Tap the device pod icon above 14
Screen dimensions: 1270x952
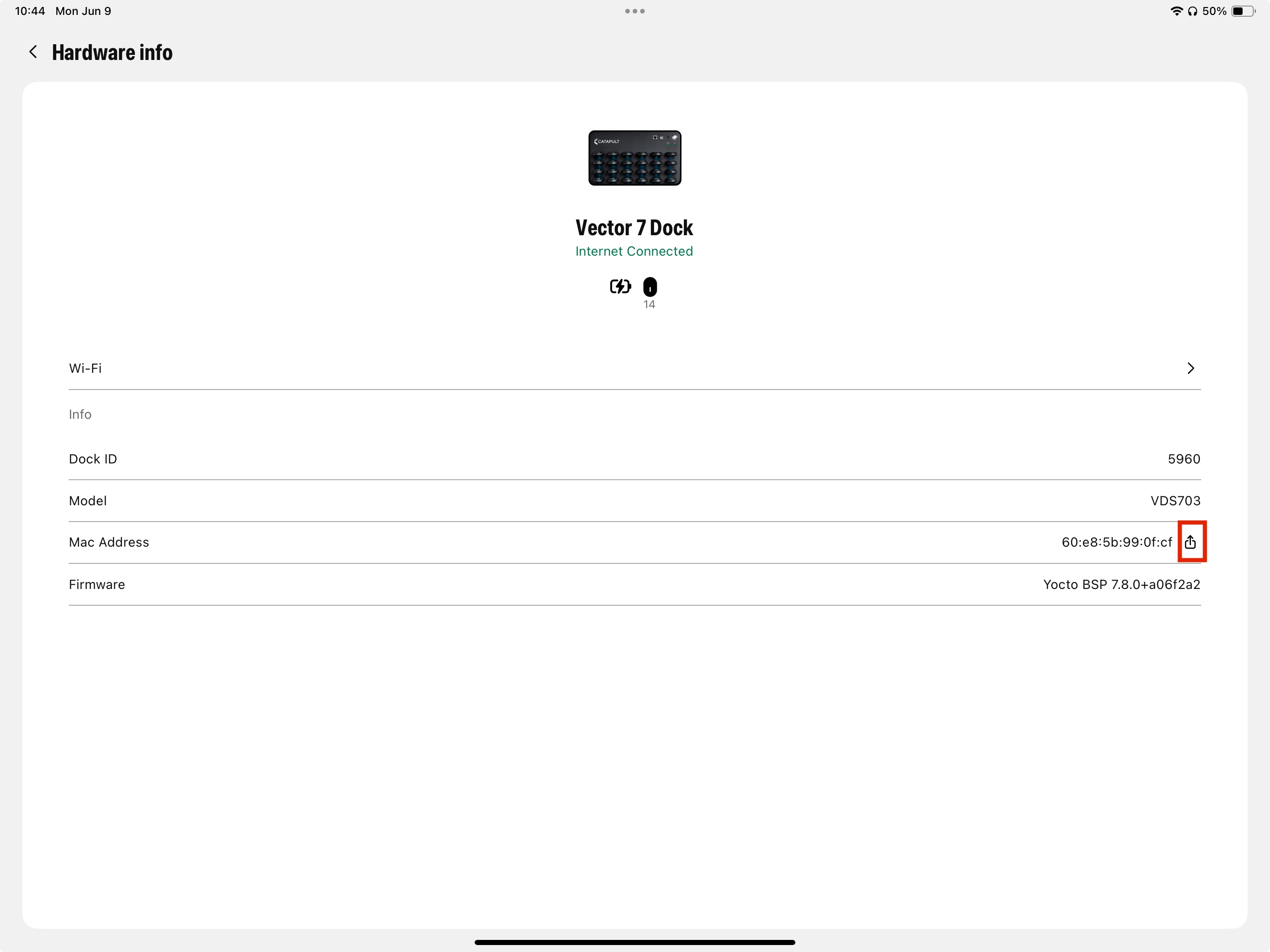(649, 286)
